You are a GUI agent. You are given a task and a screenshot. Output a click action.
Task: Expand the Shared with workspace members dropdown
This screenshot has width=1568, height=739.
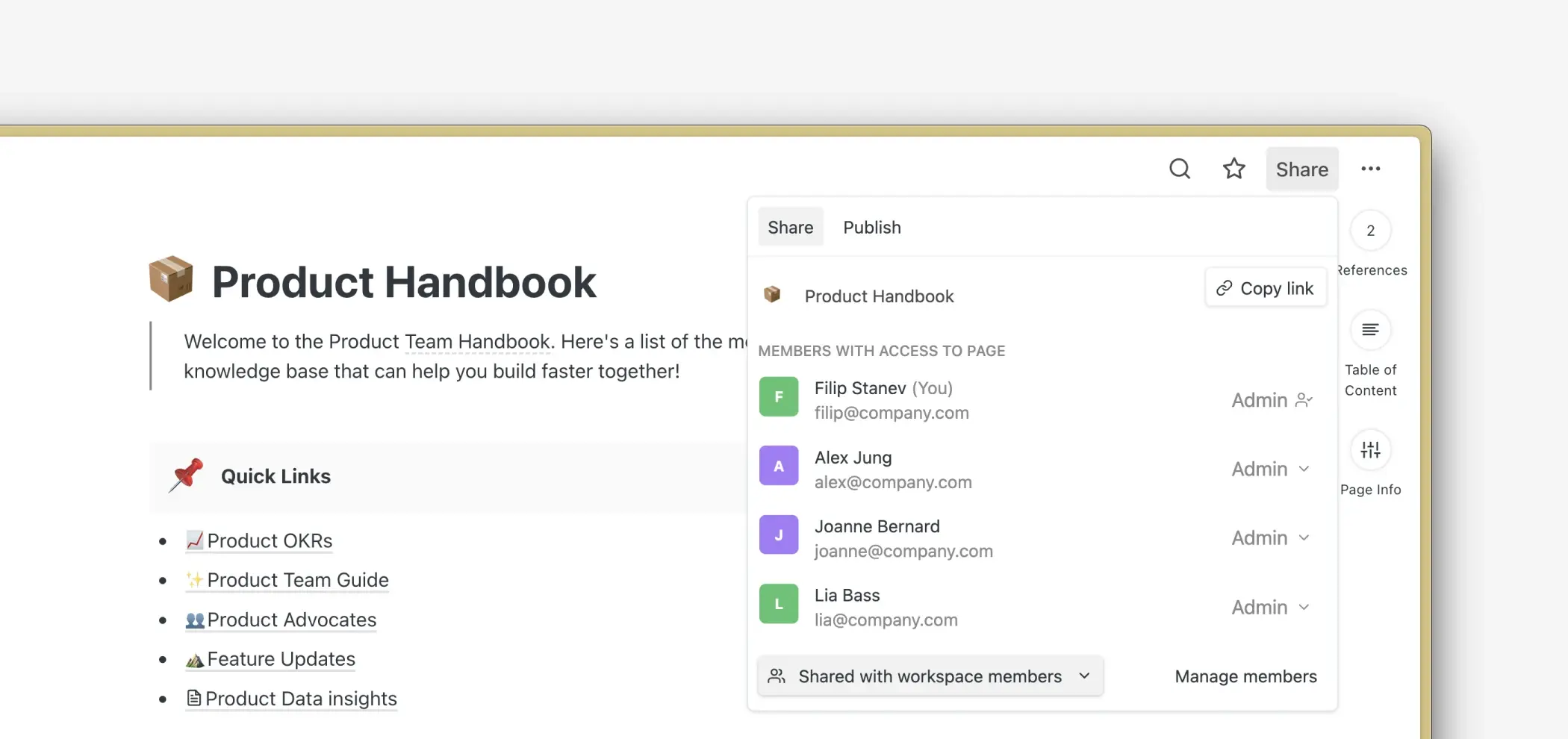tap(1085, 676)
